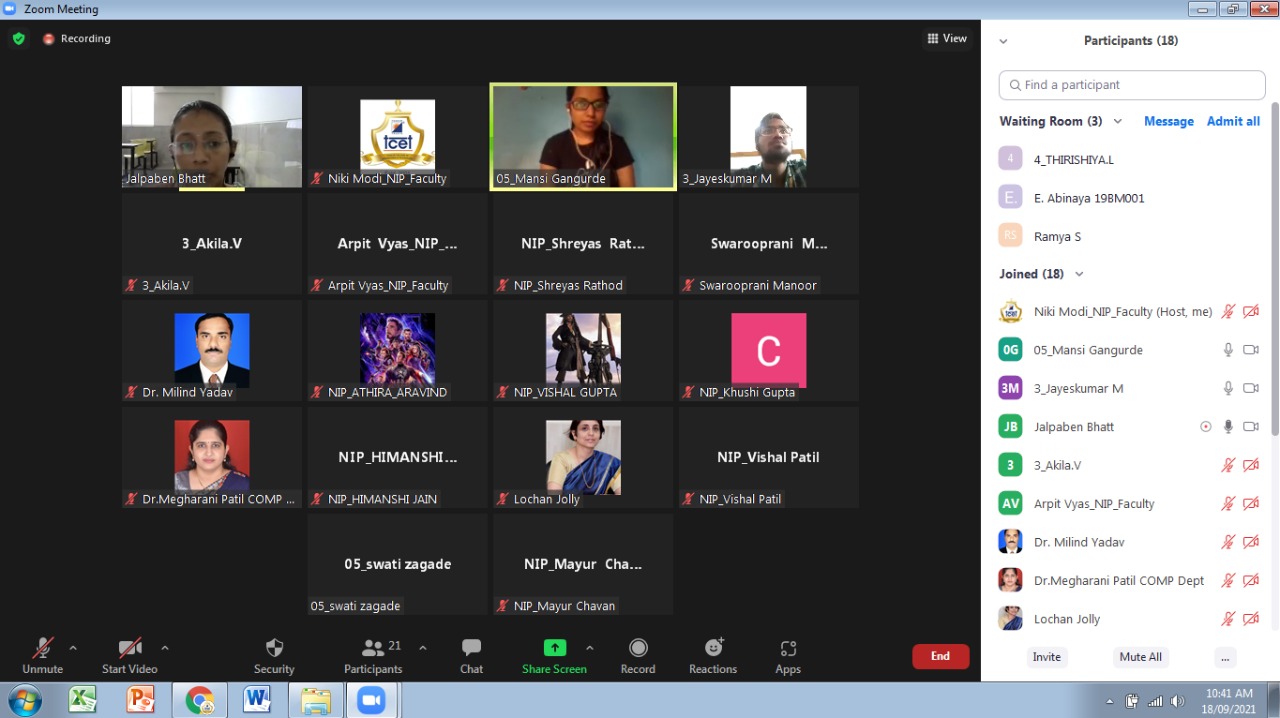Select 3_Jayeskumar M video tile
This screenshot has height=718, width=1280.
tap(769, 137)
